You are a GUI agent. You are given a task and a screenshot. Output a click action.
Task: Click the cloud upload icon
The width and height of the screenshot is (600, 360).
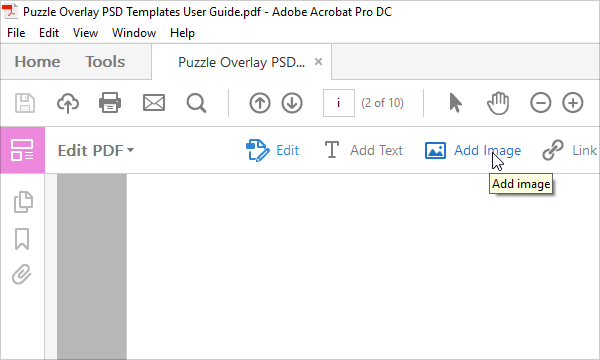(x=68, y=103)
